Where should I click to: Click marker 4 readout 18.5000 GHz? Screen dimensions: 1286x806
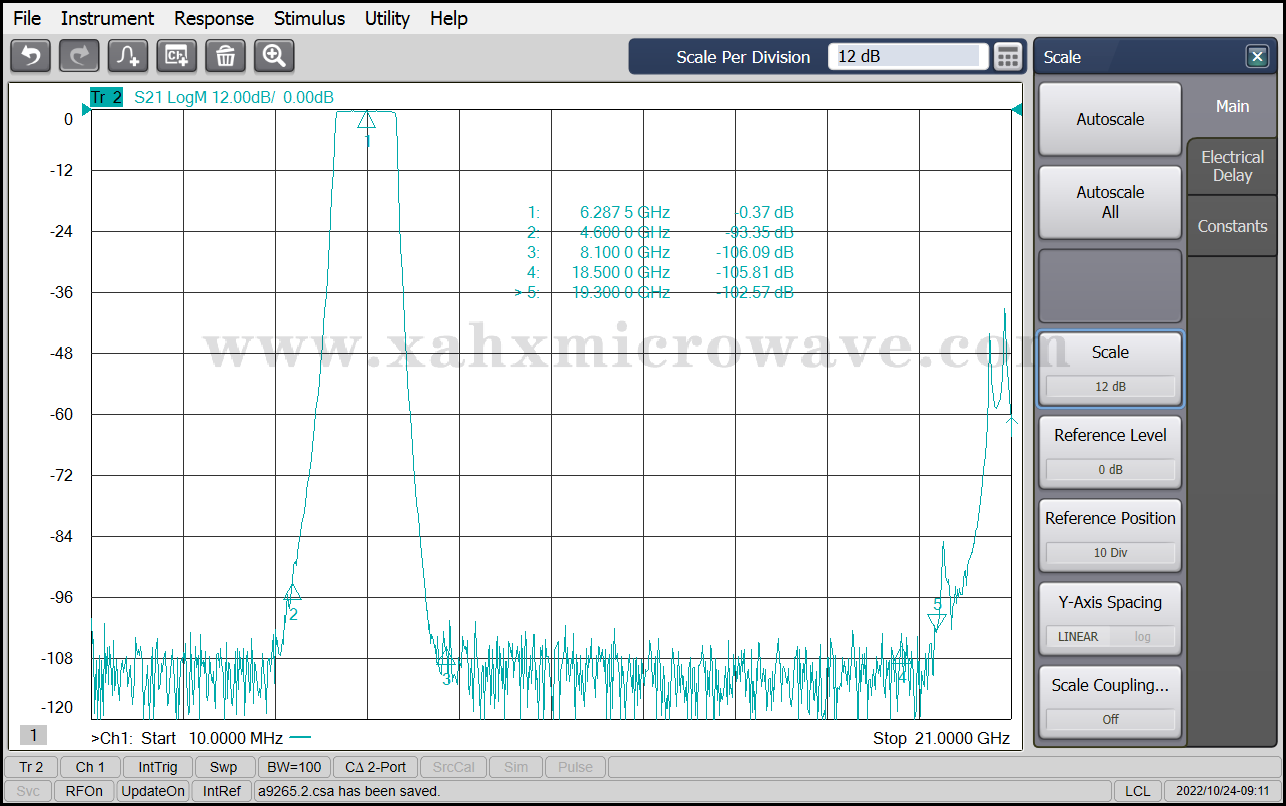point(660,272)
